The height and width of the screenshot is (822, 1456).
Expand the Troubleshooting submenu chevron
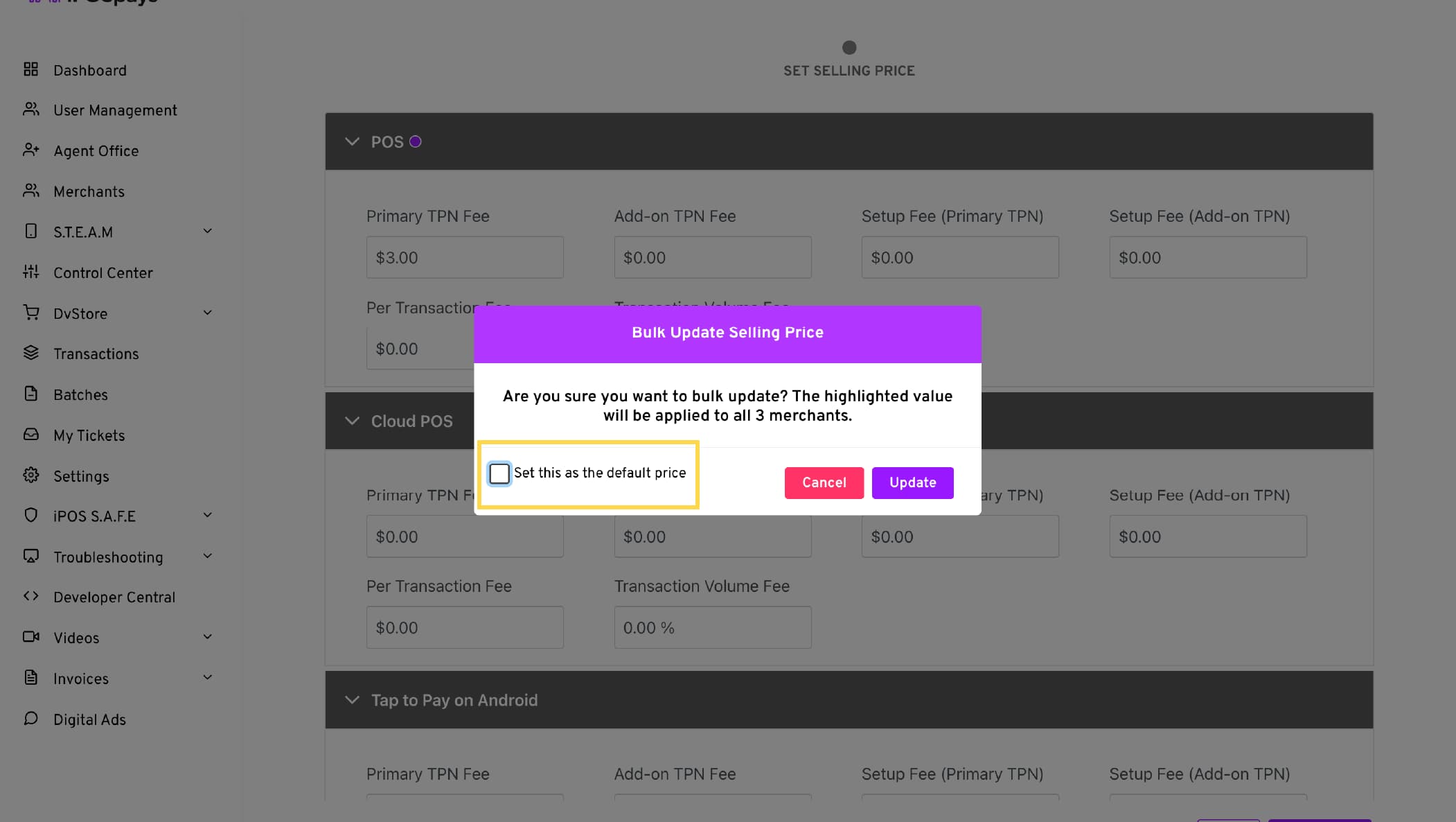(x=207, y=556)
